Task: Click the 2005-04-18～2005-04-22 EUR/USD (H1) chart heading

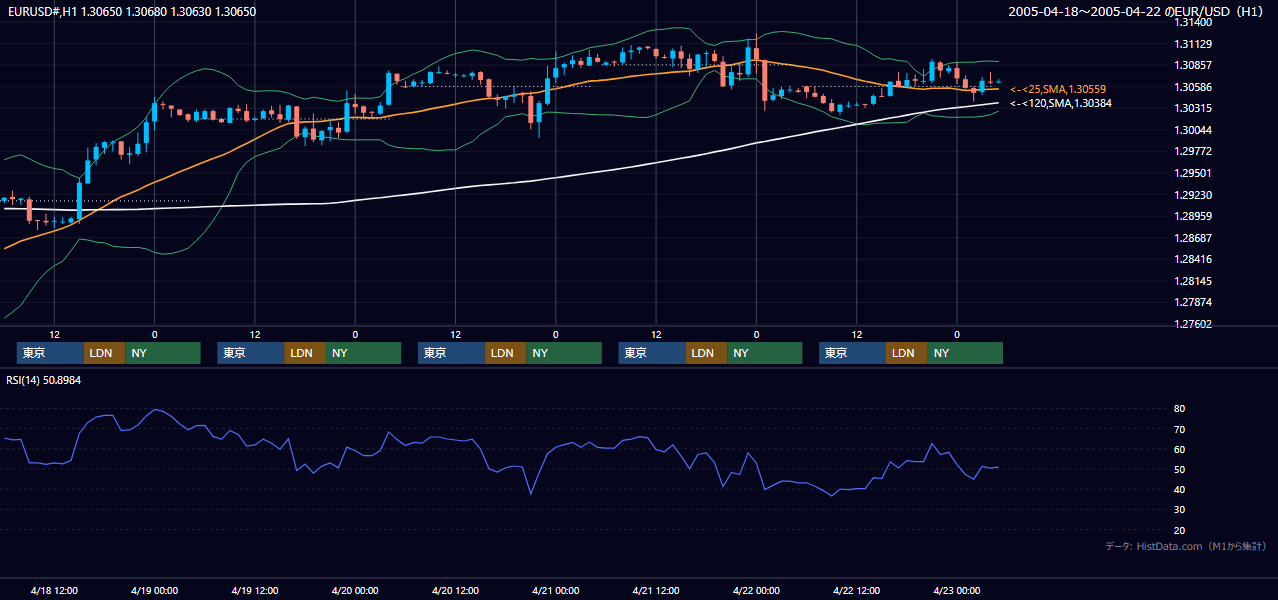Action: pyautogui.click(x=1137, y=12)
